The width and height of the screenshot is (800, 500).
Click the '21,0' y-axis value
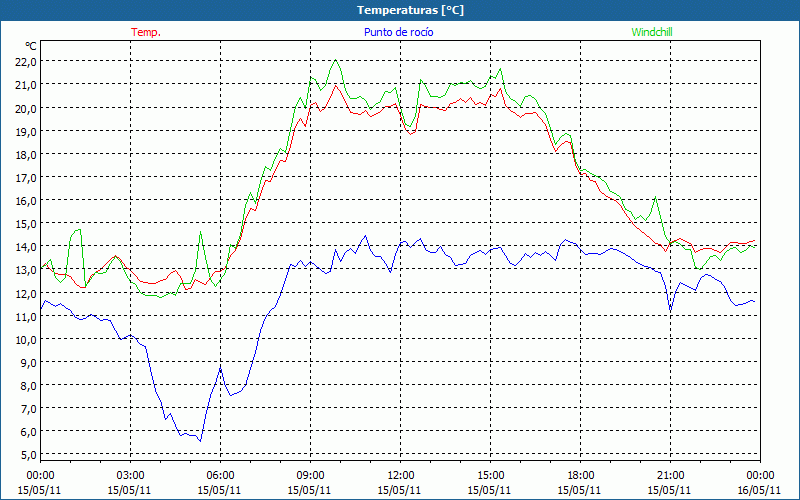click(x=28, y=85)
